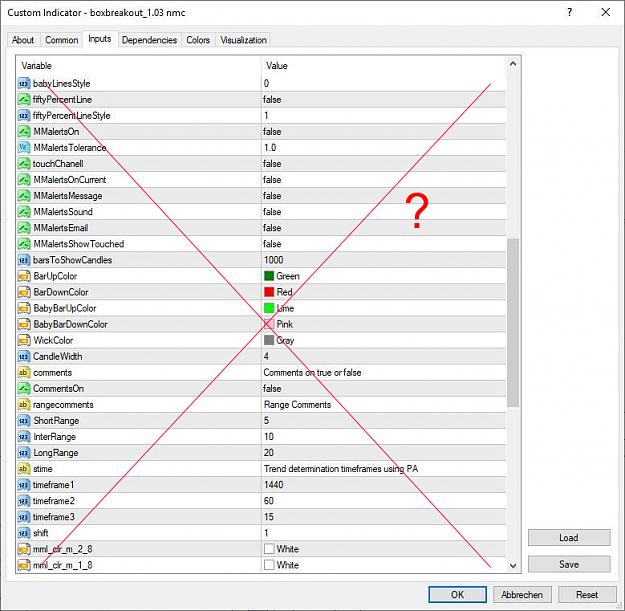Open the BarDownColor Red color dropdown
This screenshot has width=625, height=611.
click(x=384, y=292)
